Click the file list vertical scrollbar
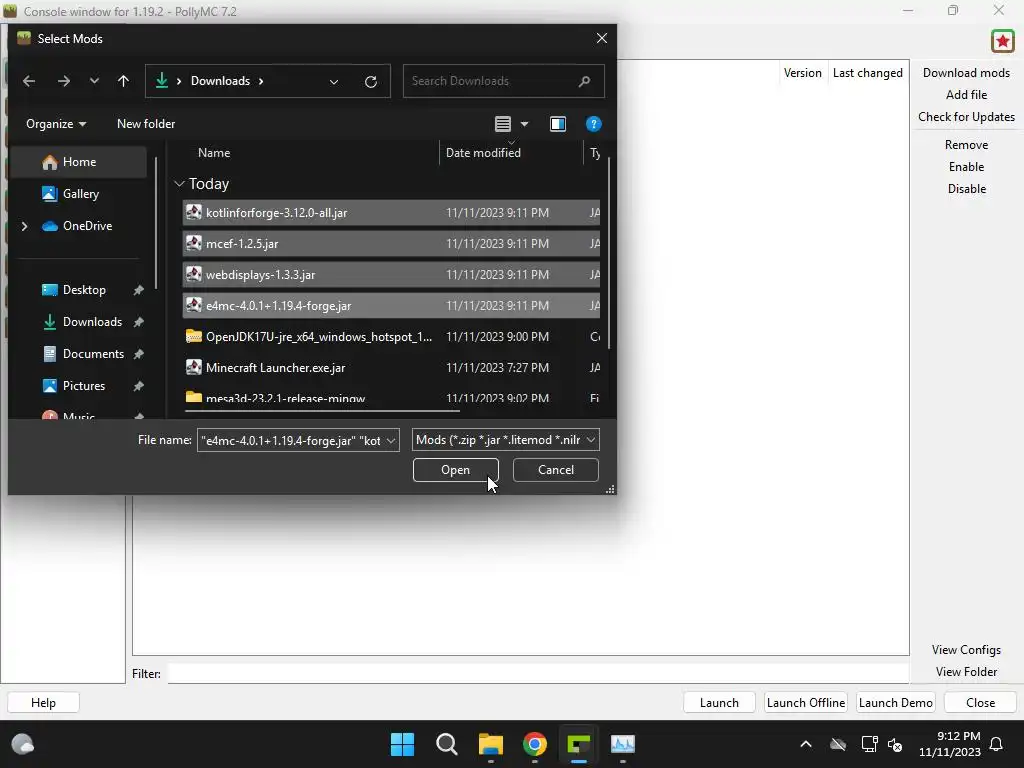This screenshot has width=1024, height=768. pos(609,253)
